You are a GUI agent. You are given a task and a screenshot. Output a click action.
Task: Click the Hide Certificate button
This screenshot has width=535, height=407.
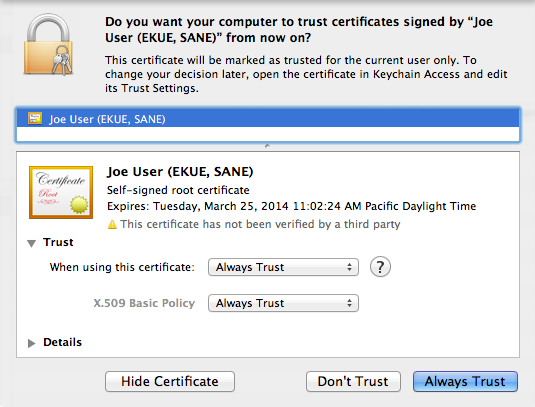pos(170,381)
